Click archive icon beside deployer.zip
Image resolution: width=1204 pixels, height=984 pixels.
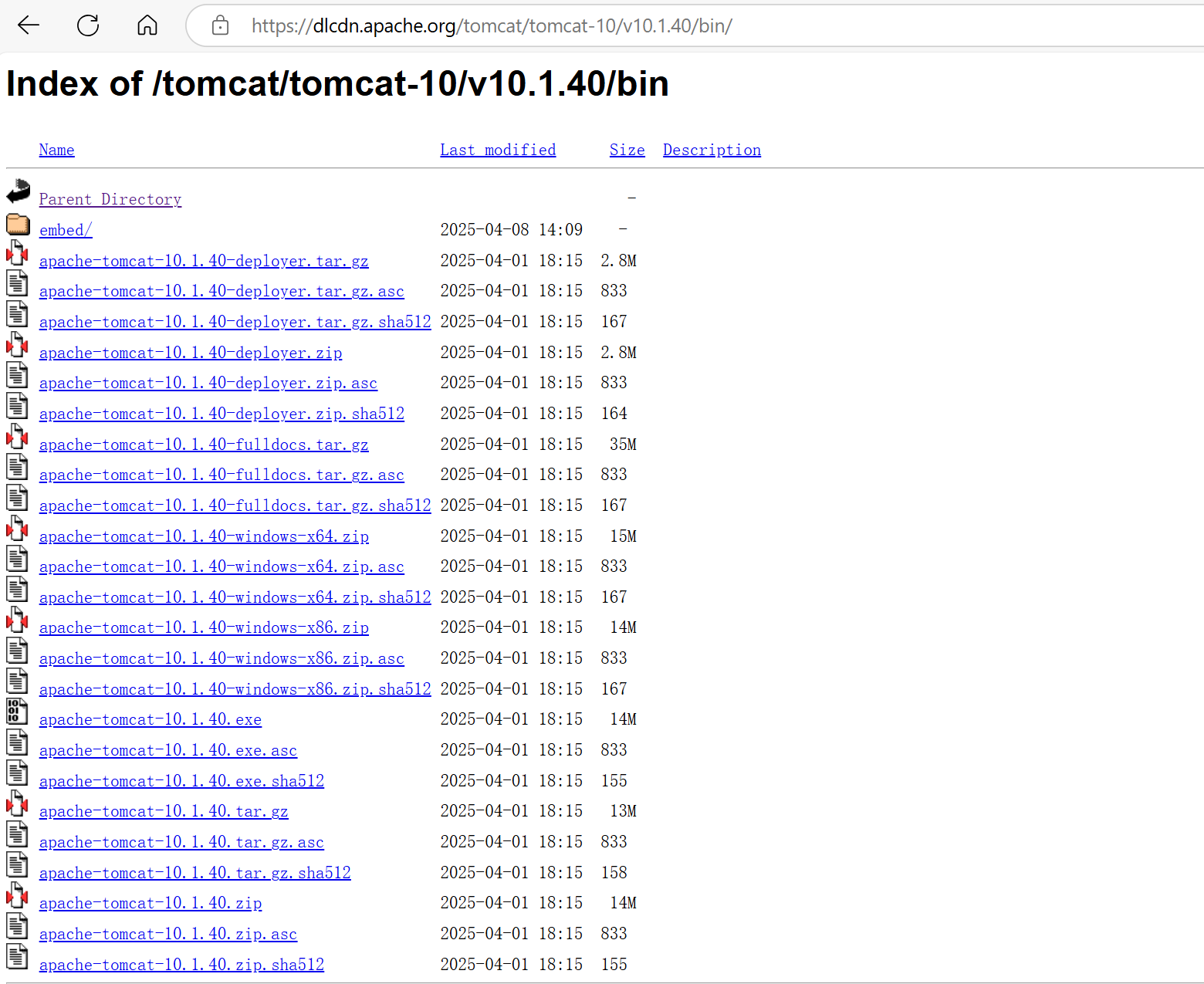pos(18,344)
